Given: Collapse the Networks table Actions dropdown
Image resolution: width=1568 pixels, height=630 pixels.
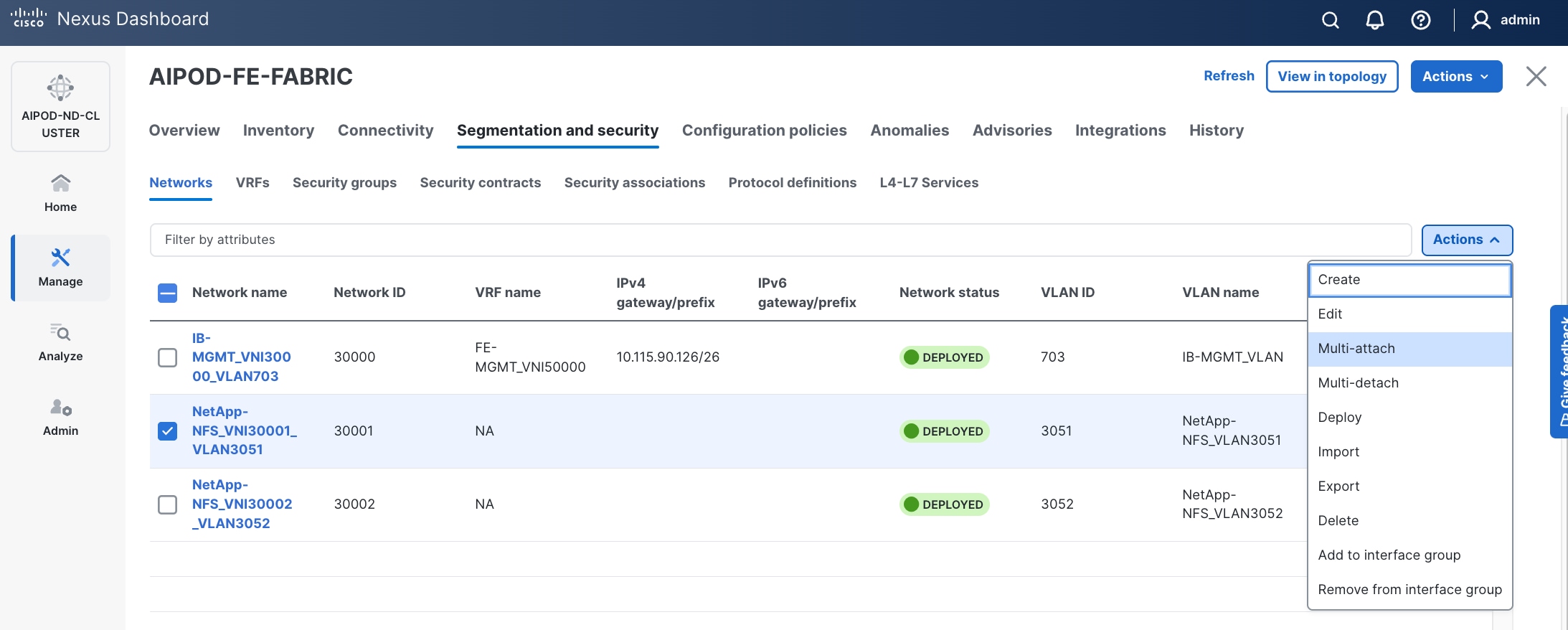Looking at the screenshot, I should click(x=1466, y=240).
